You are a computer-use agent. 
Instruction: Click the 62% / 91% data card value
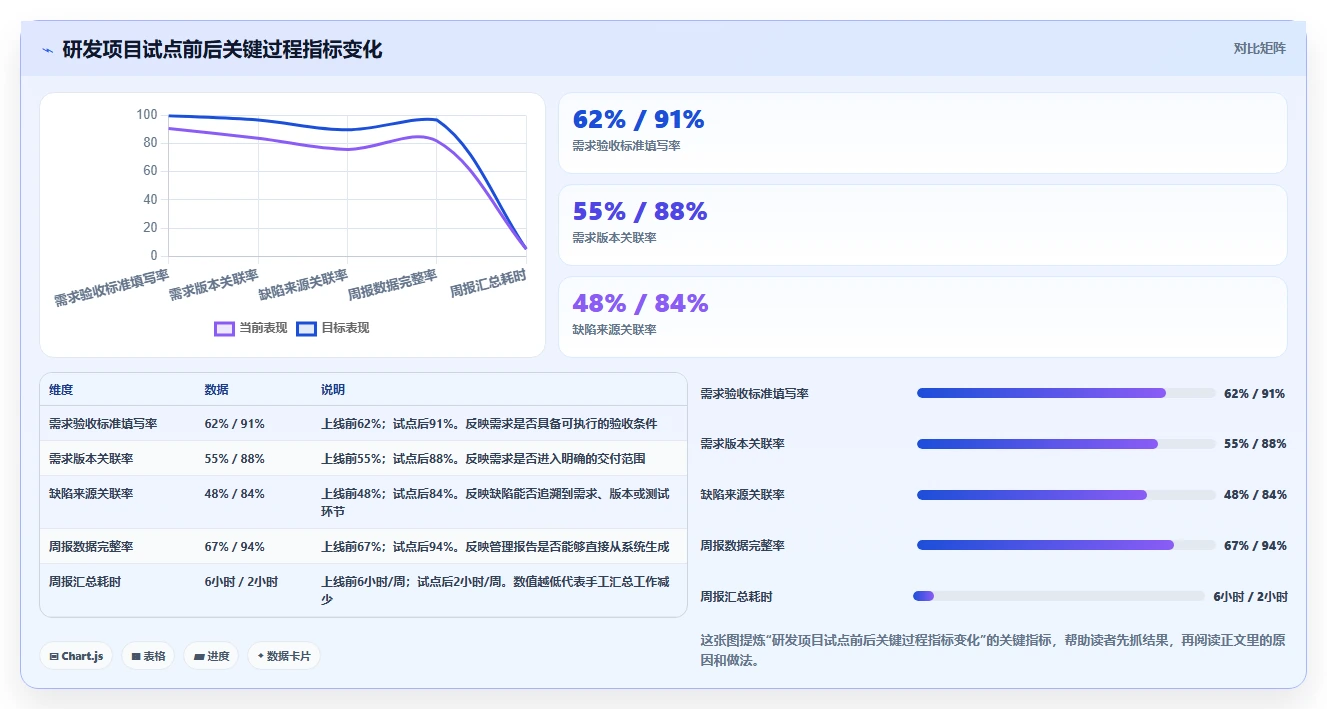[638, 119]
